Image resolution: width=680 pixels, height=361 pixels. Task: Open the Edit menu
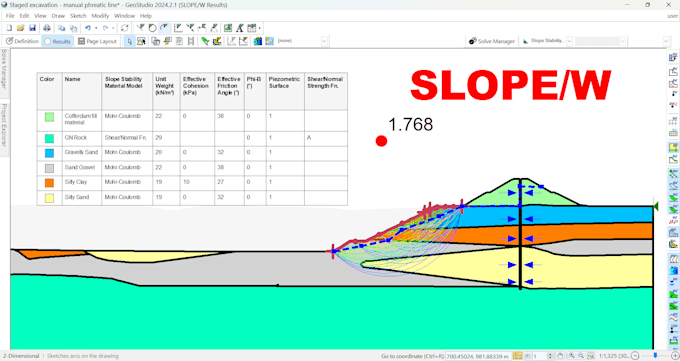click(24, 16)
